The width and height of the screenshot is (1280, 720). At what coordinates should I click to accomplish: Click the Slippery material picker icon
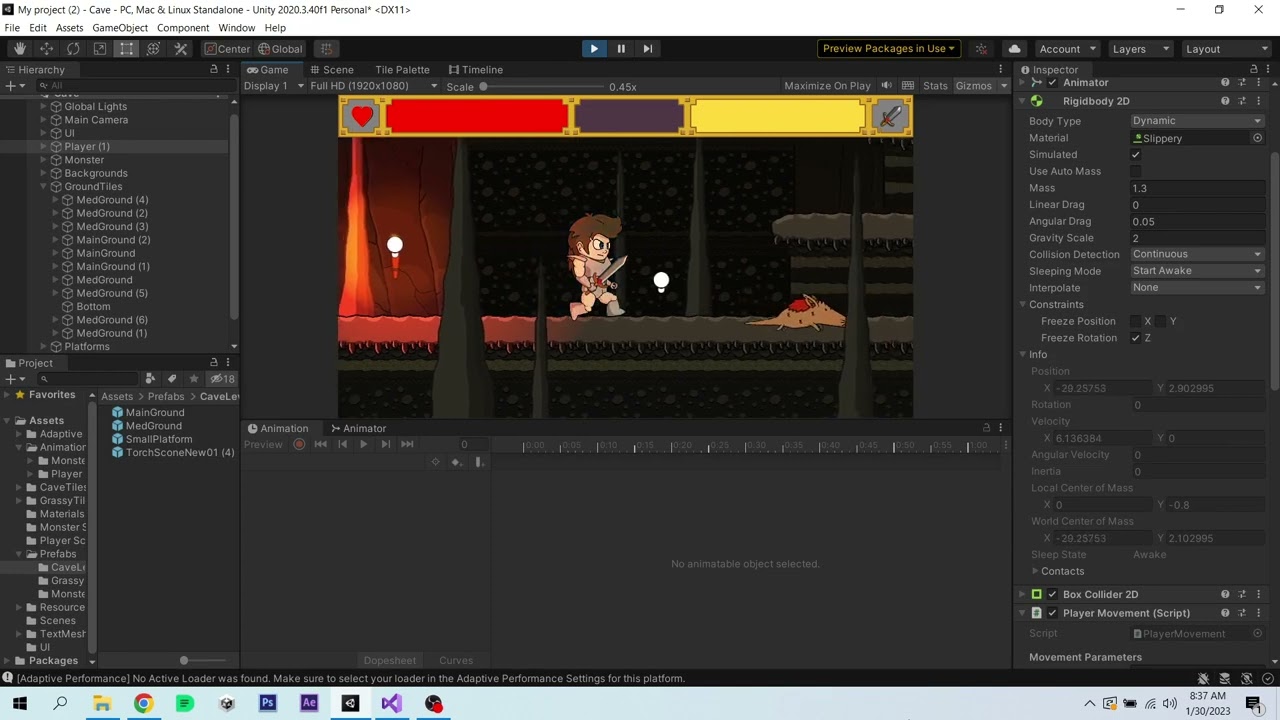(x=1257, y=137)
